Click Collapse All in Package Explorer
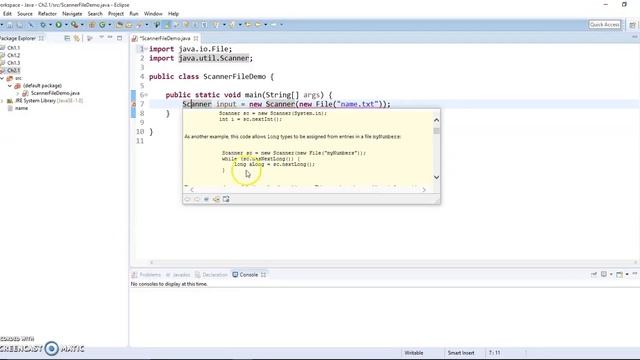The height and width of the screenshot is (360, 640). click(67, 38)
